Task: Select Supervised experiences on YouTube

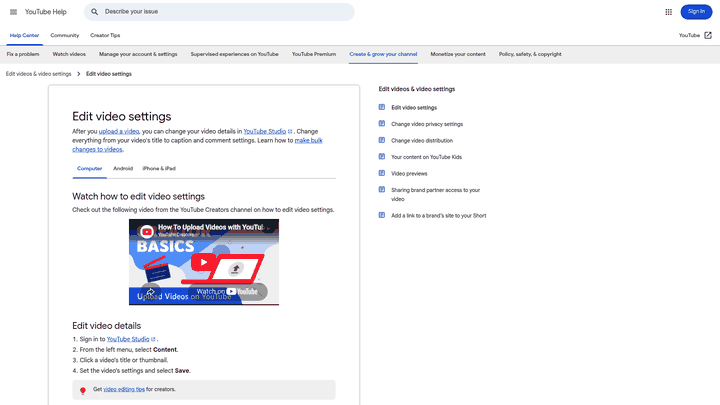Action: point(235,54)
